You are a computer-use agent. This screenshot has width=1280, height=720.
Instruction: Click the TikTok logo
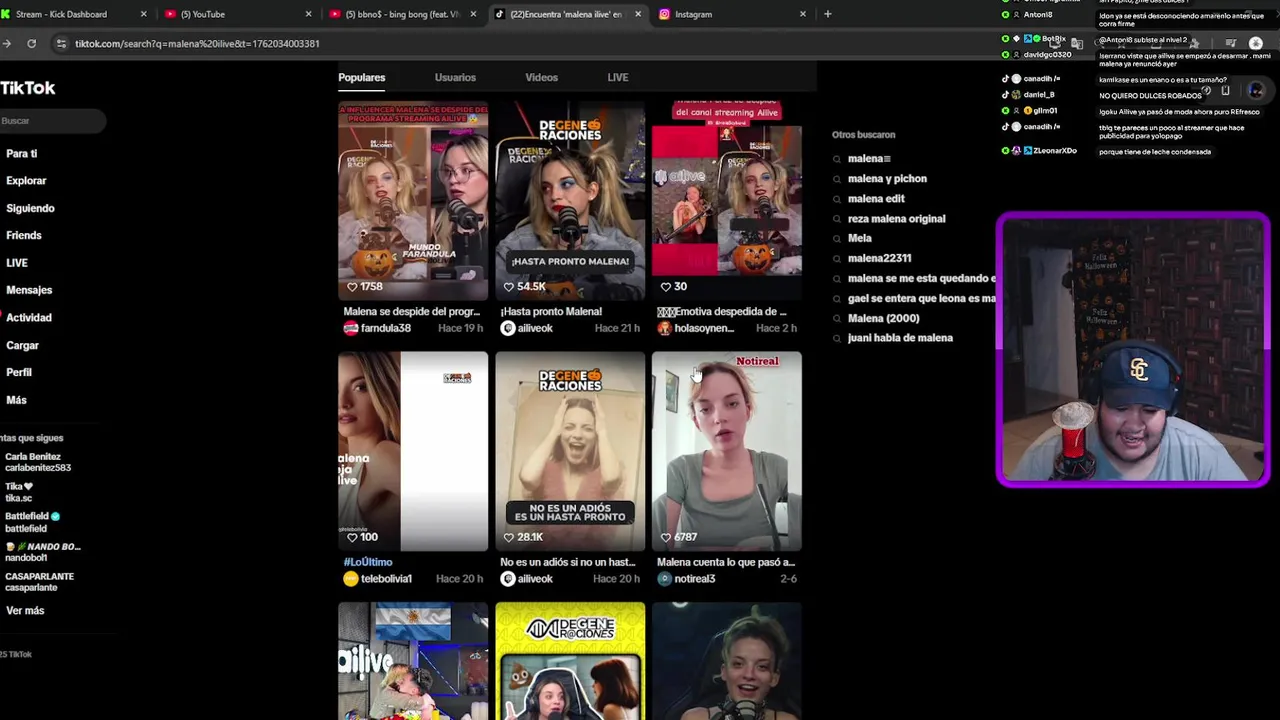(x=28, y=88)
